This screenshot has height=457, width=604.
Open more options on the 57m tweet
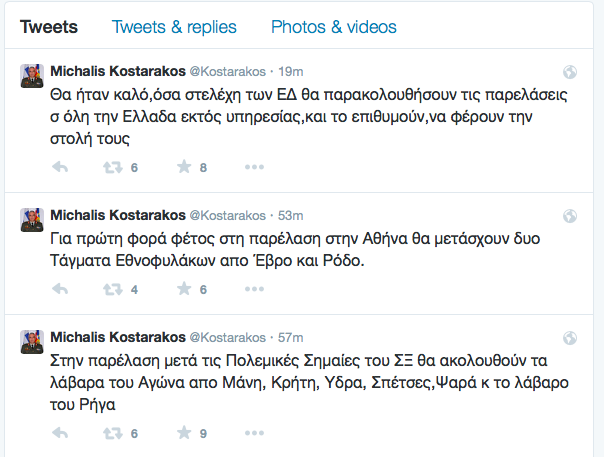254,433
